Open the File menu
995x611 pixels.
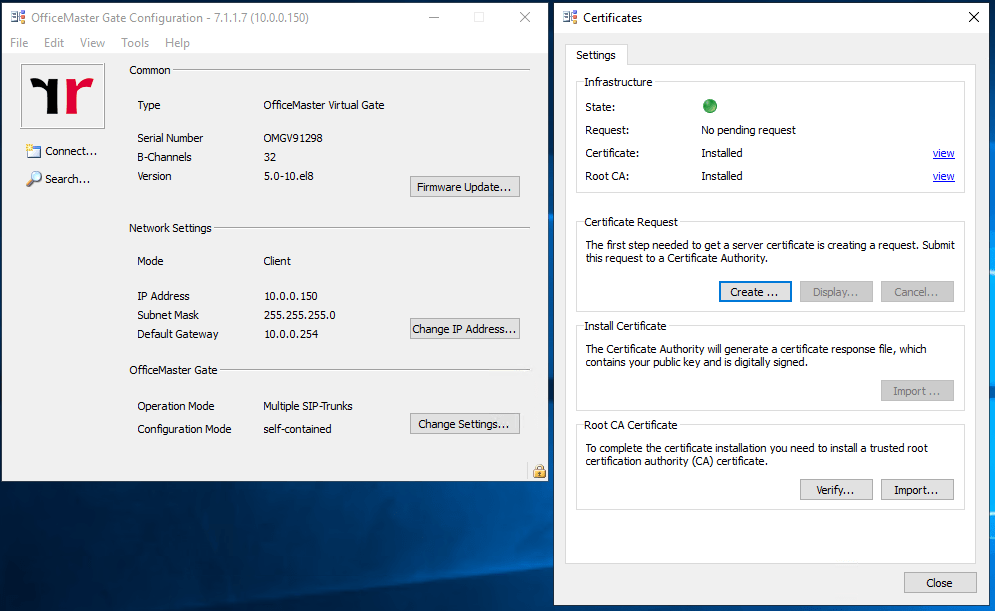19,43
